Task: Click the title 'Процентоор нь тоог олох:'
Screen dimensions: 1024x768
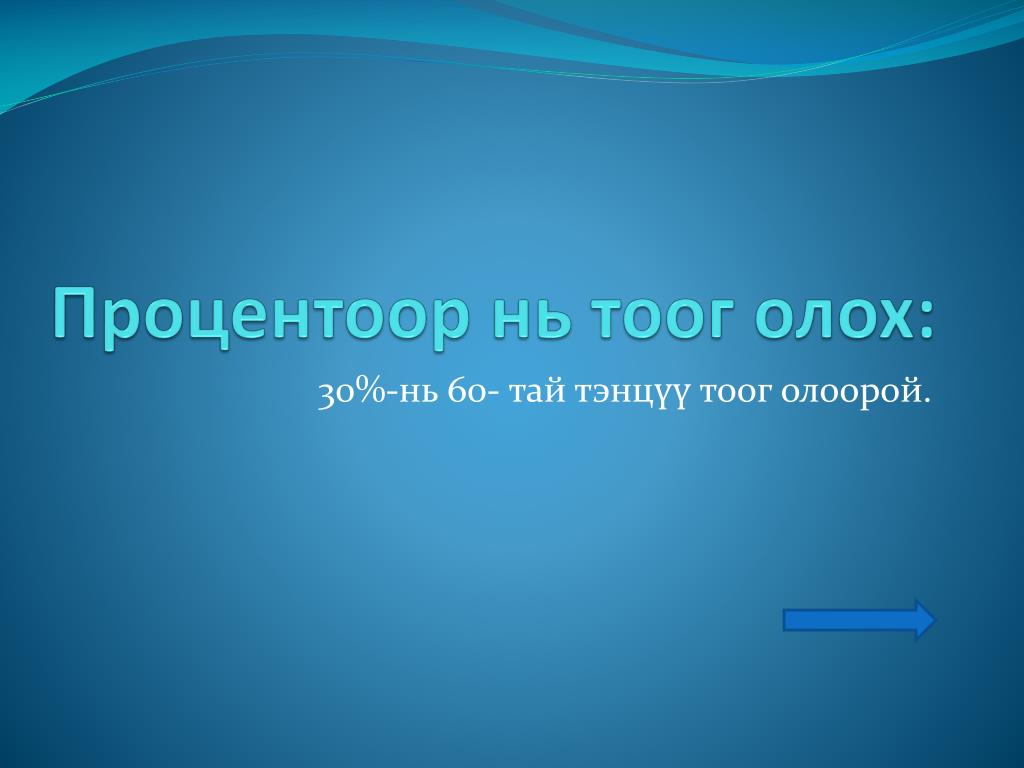Action: pos(494,318)
